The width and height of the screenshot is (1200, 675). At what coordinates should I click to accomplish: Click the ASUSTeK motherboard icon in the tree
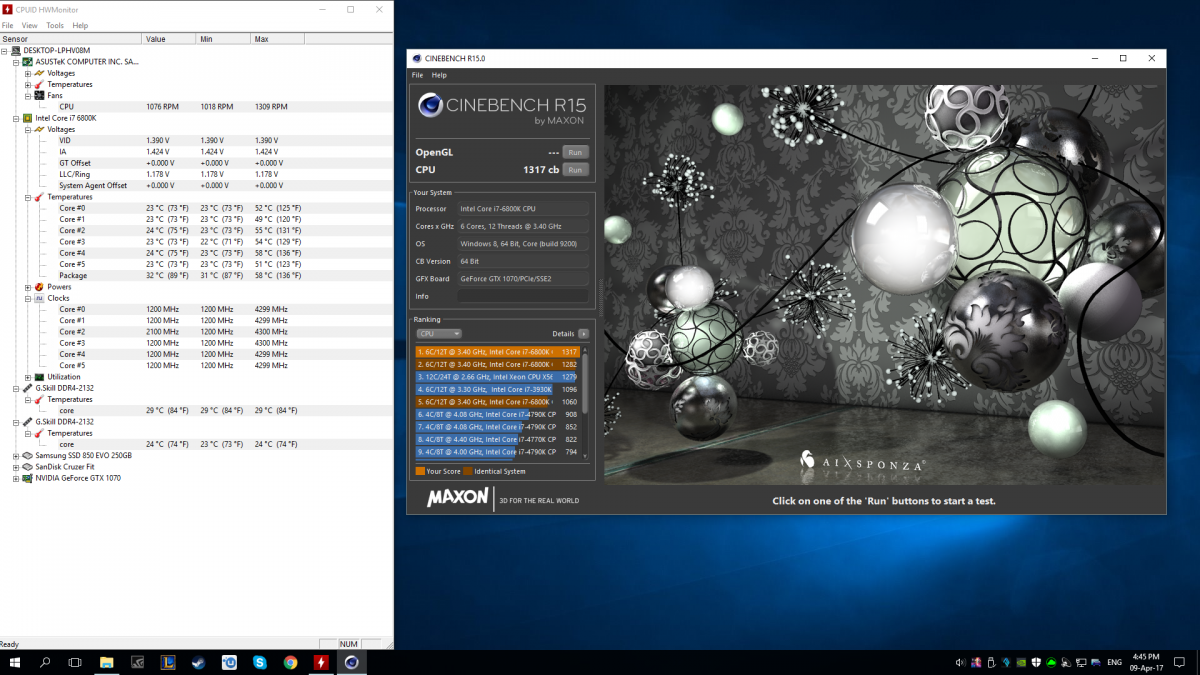tap(28, 61)
